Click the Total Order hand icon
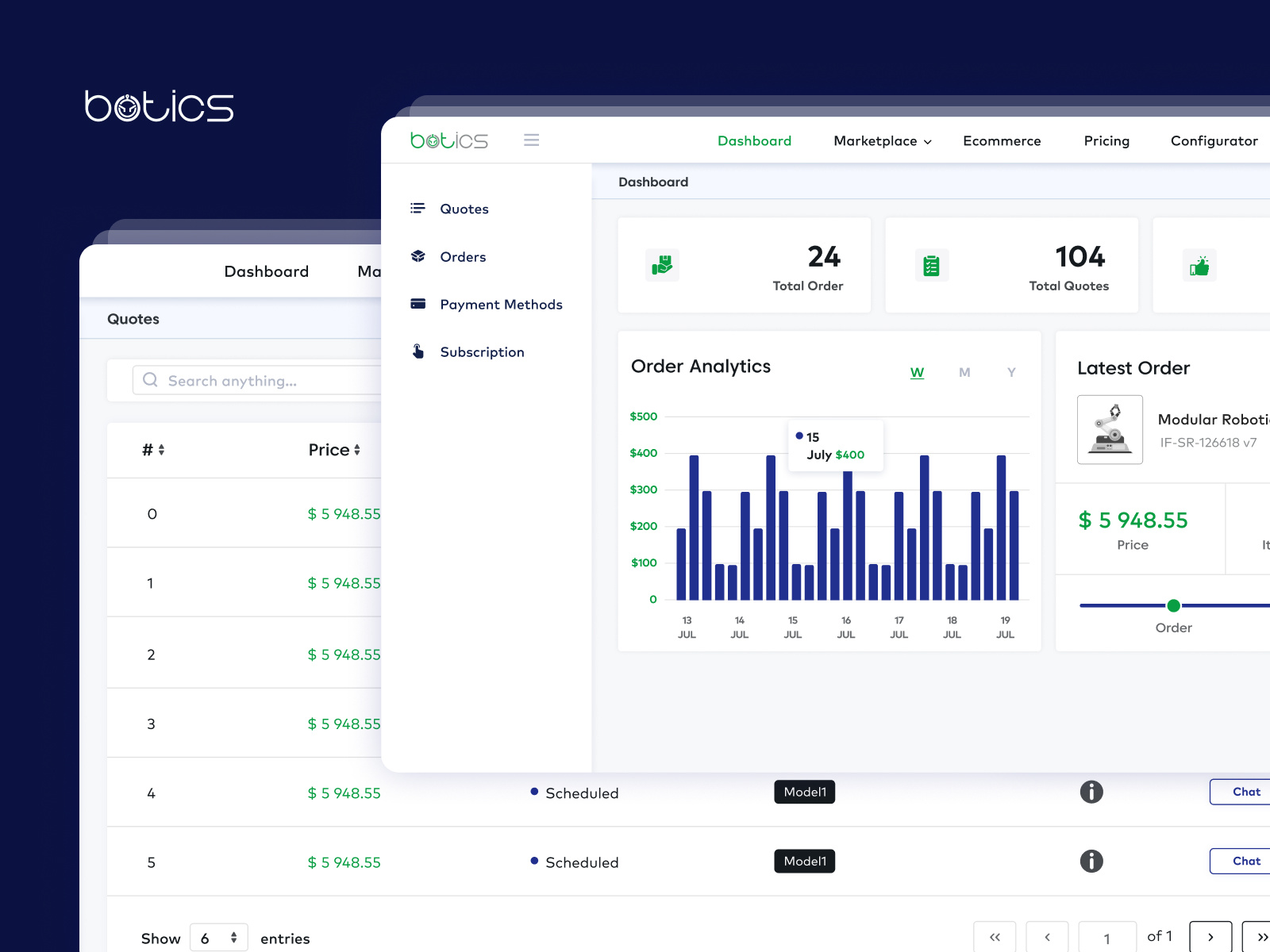The width and height of the screenshot is (1270, 952). [x=663, y=265]
